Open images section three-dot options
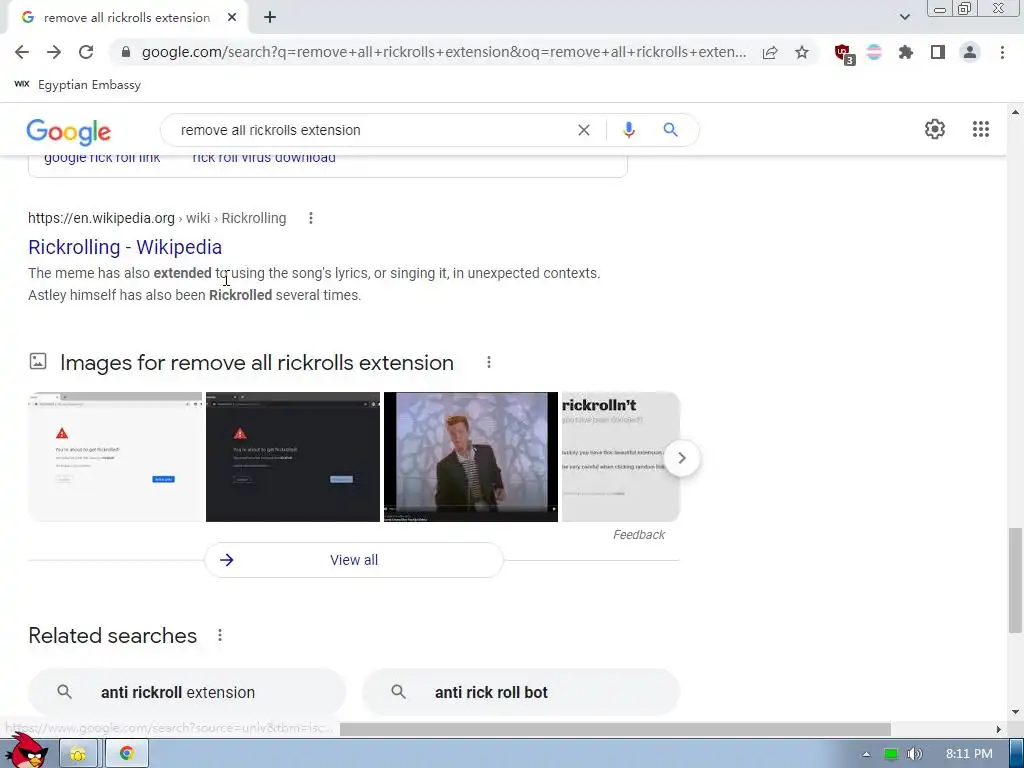 (x=488, y=362)
